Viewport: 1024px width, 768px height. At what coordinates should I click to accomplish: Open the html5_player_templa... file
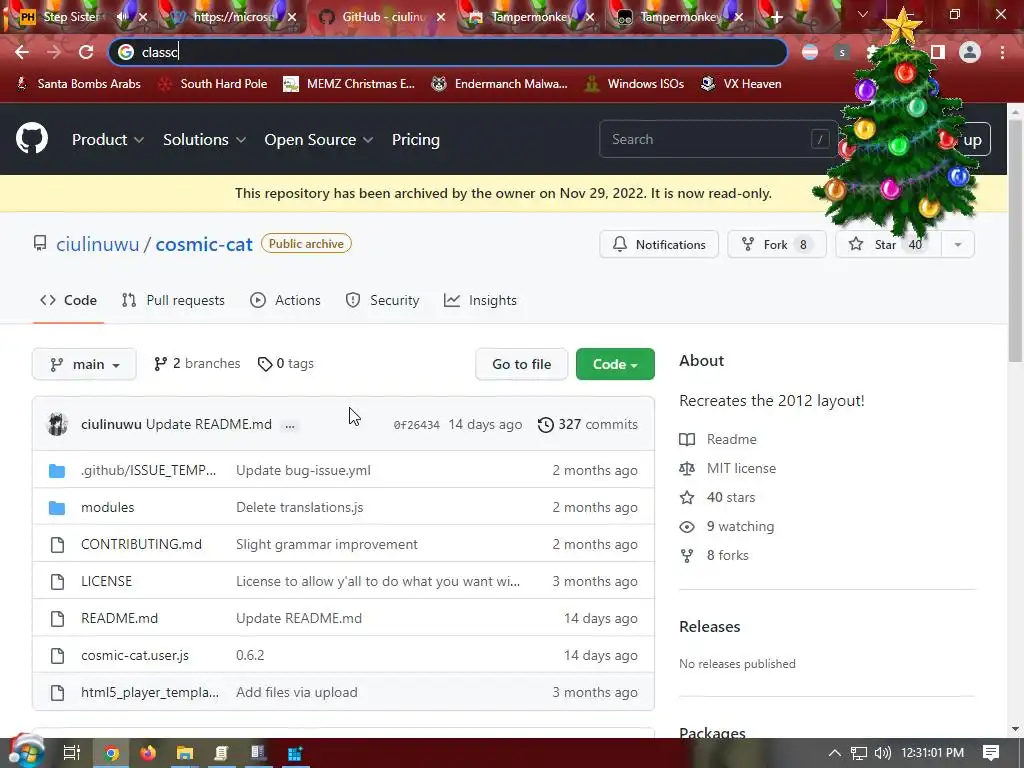coord(150,692)
